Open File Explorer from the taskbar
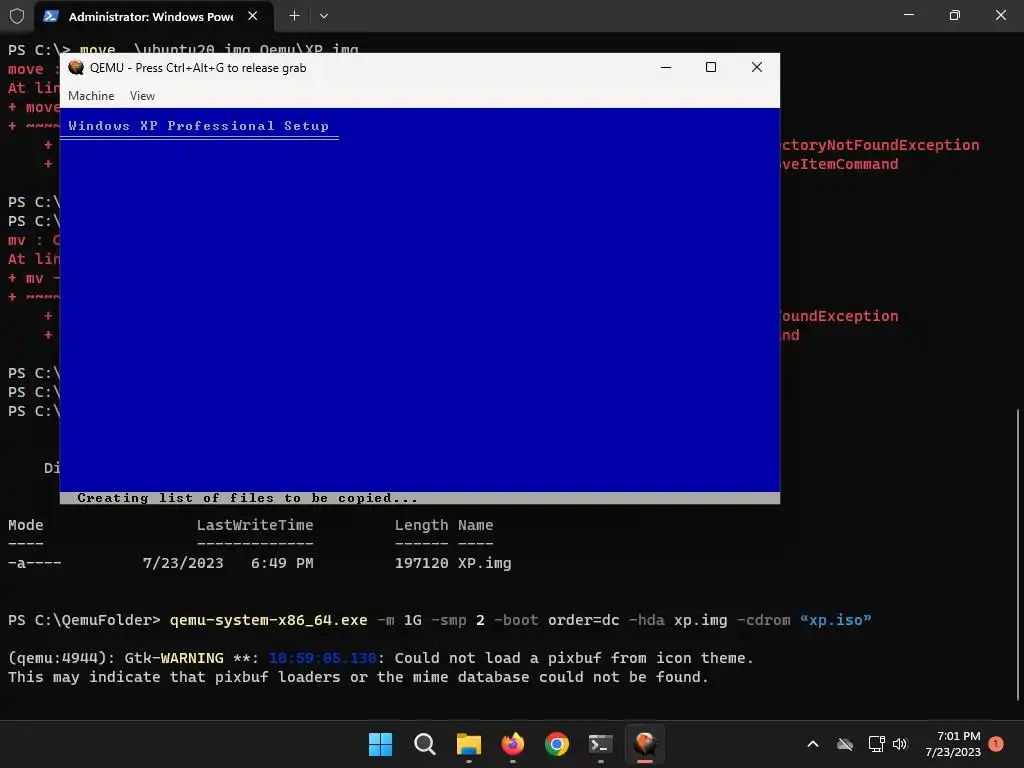 click(x=468, y=744)
